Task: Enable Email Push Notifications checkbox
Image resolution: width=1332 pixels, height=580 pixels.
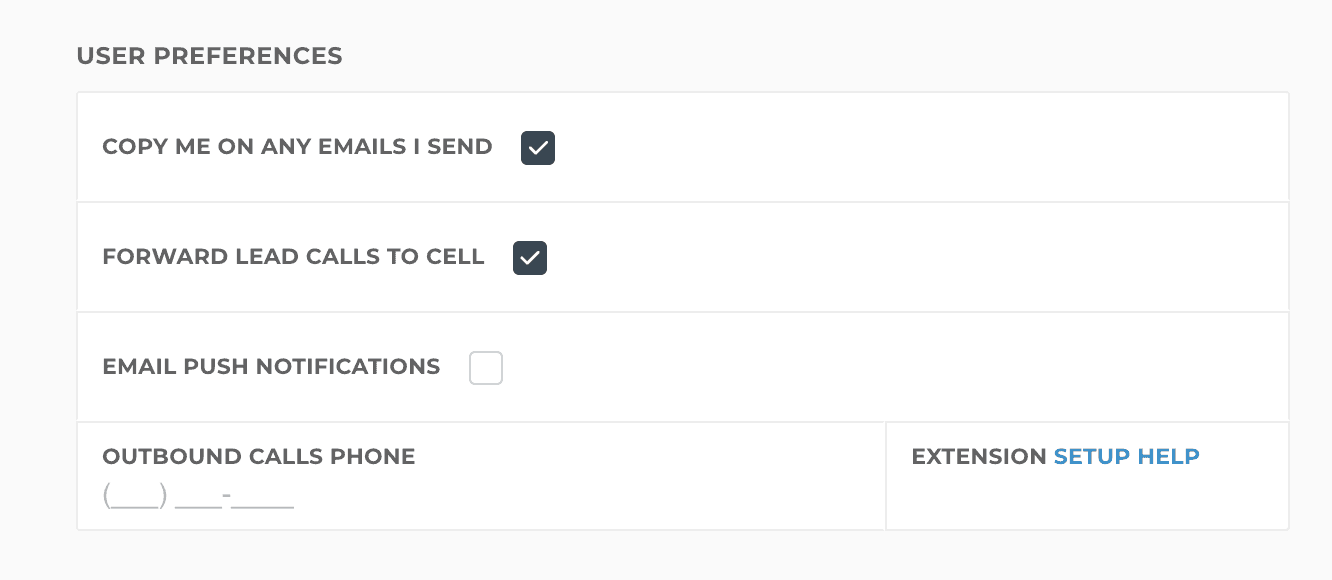Action: click(x=486, y=368)
